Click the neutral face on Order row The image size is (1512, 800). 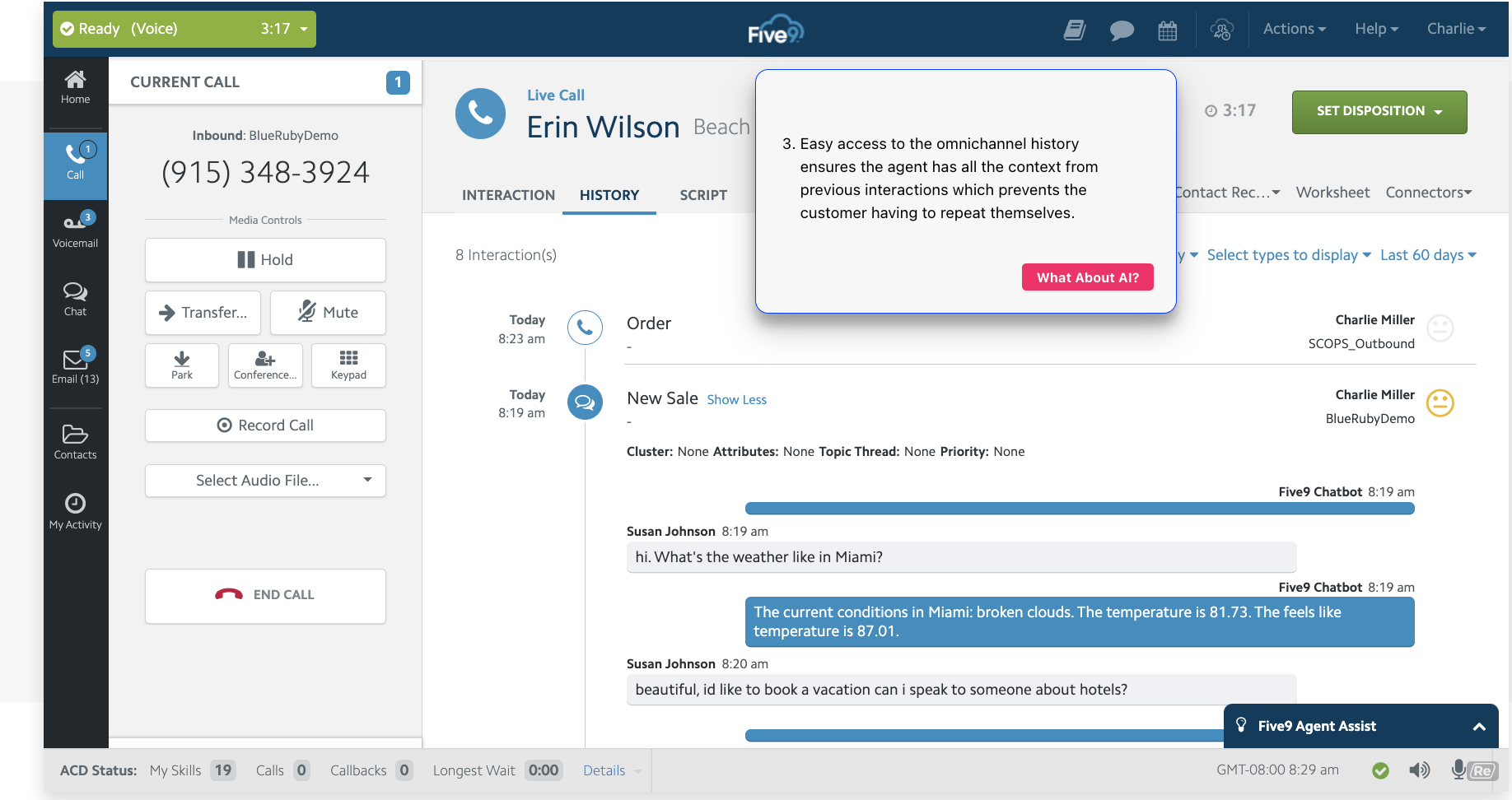pyautogui.click(x=1440, y=328)
